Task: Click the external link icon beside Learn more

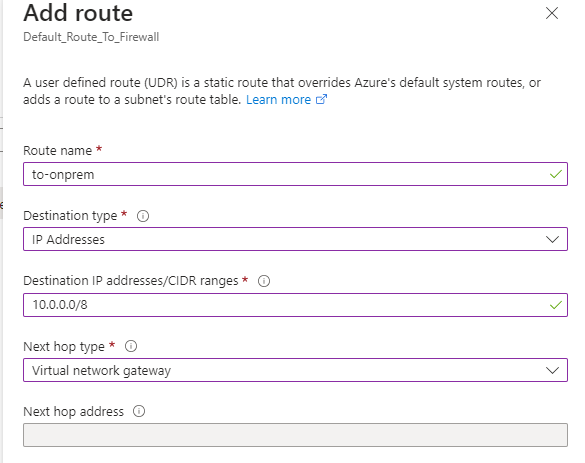Action: tap(321, 99)
